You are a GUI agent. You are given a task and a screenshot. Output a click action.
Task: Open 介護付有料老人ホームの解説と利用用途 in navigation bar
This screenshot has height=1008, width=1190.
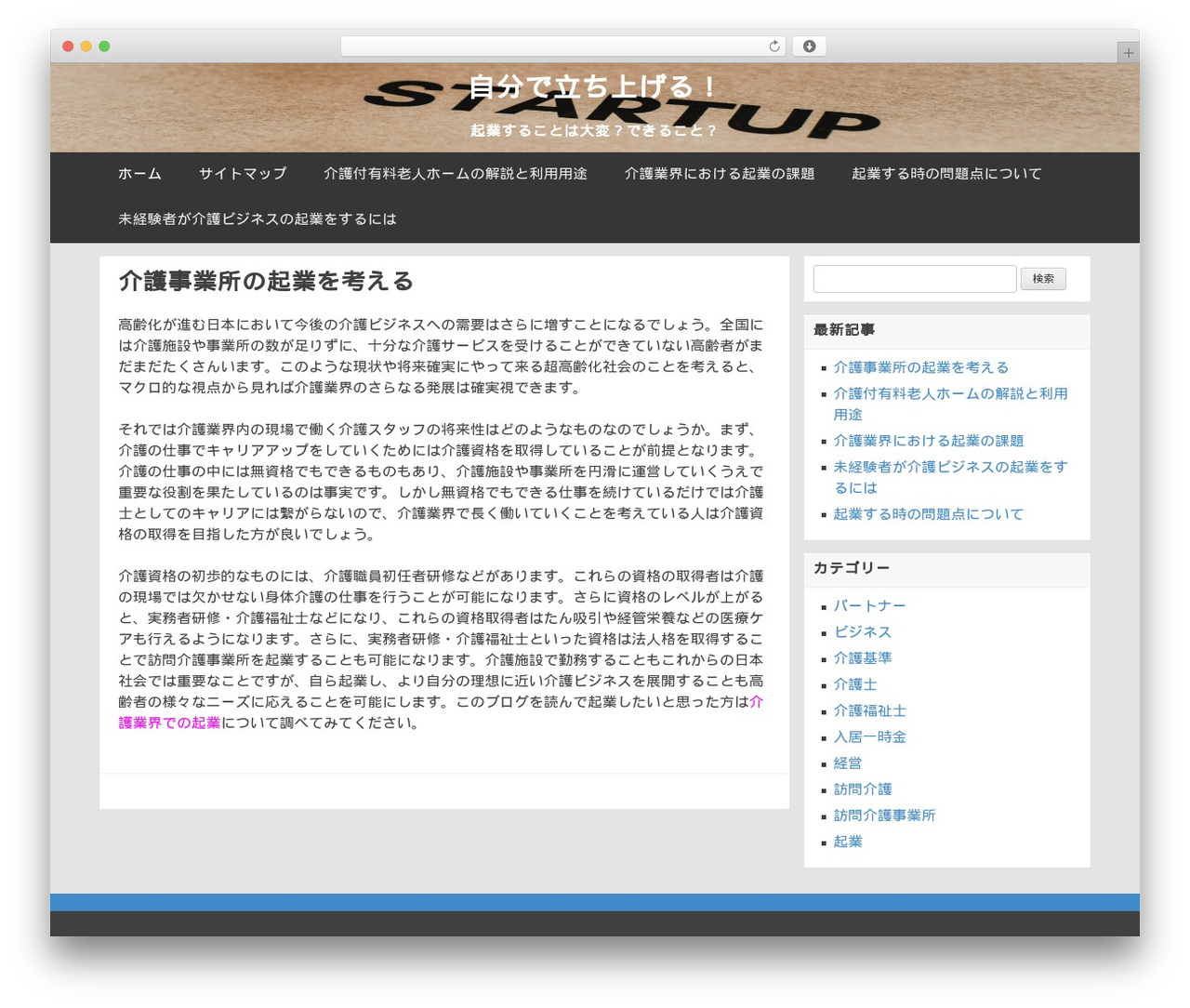coord(455,174)
